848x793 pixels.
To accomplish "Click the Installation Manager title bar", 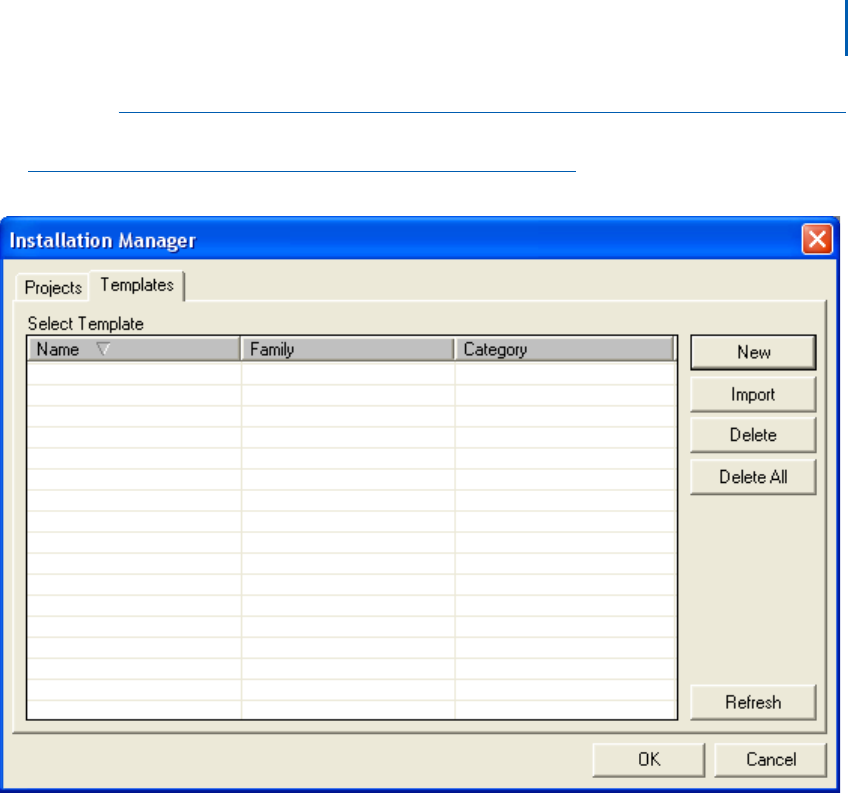I will point(400,240).
